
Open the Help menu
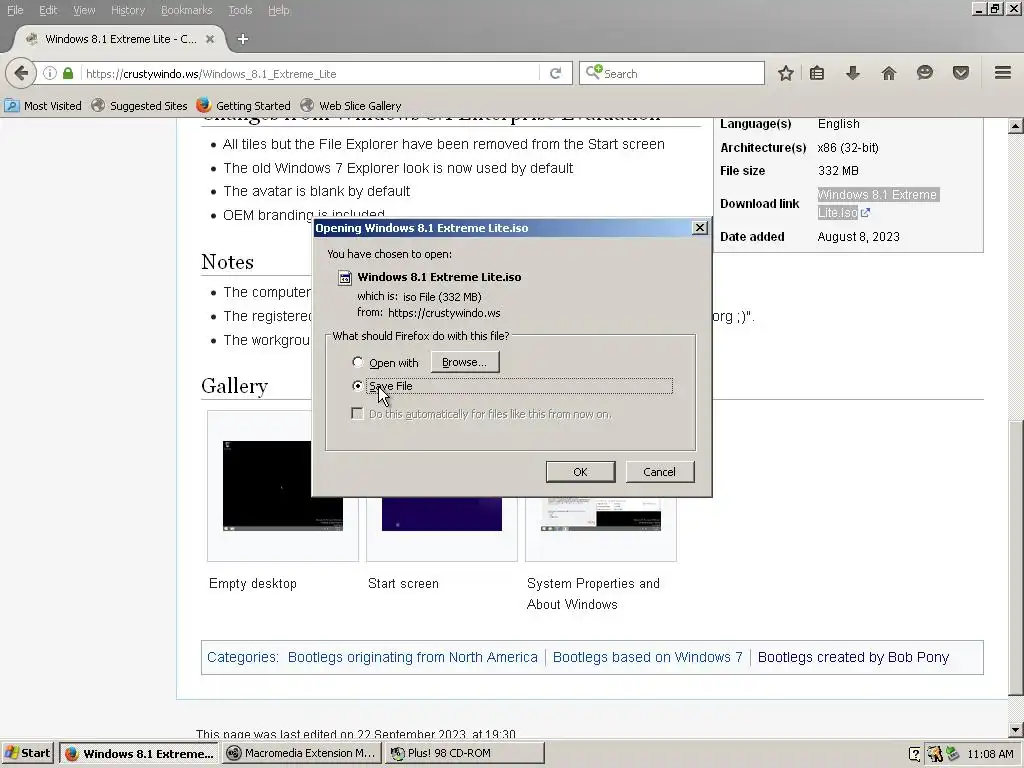(278, 10)
